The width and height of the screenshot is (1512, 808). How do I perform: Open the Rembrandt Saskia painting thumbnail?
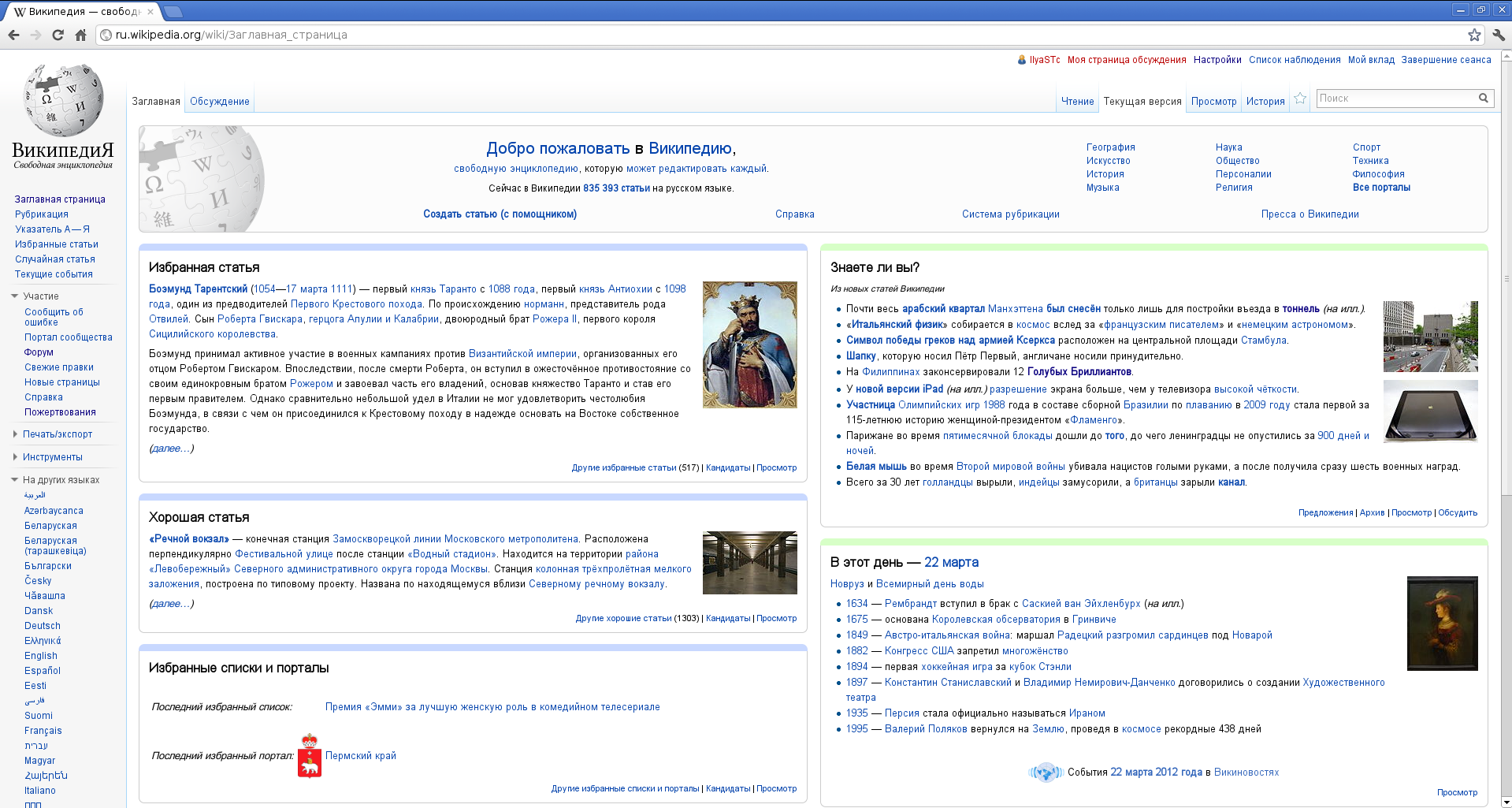tap(1442, 624)
